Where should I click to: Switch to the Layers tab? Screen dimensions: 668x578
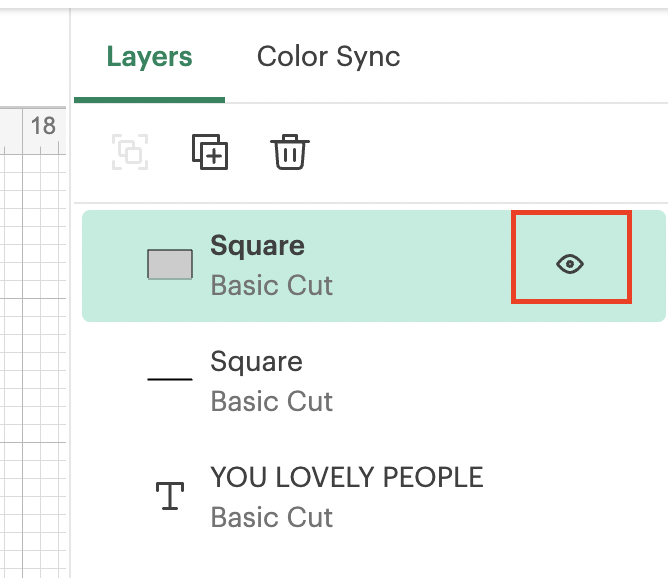(149, 57)
